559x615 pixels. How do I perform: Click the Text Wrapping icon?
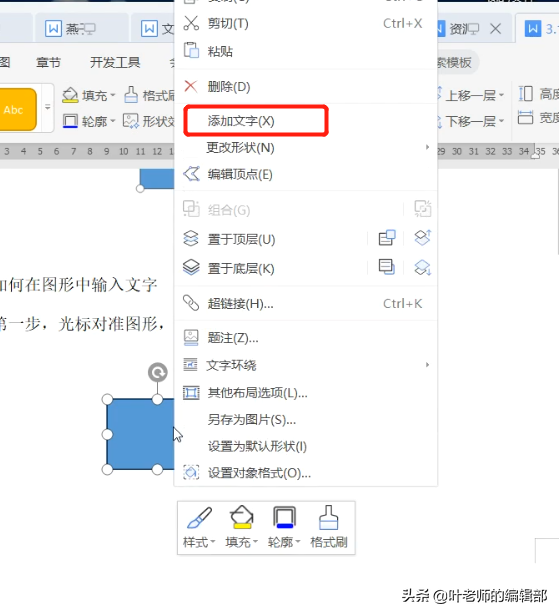[191, 365]
